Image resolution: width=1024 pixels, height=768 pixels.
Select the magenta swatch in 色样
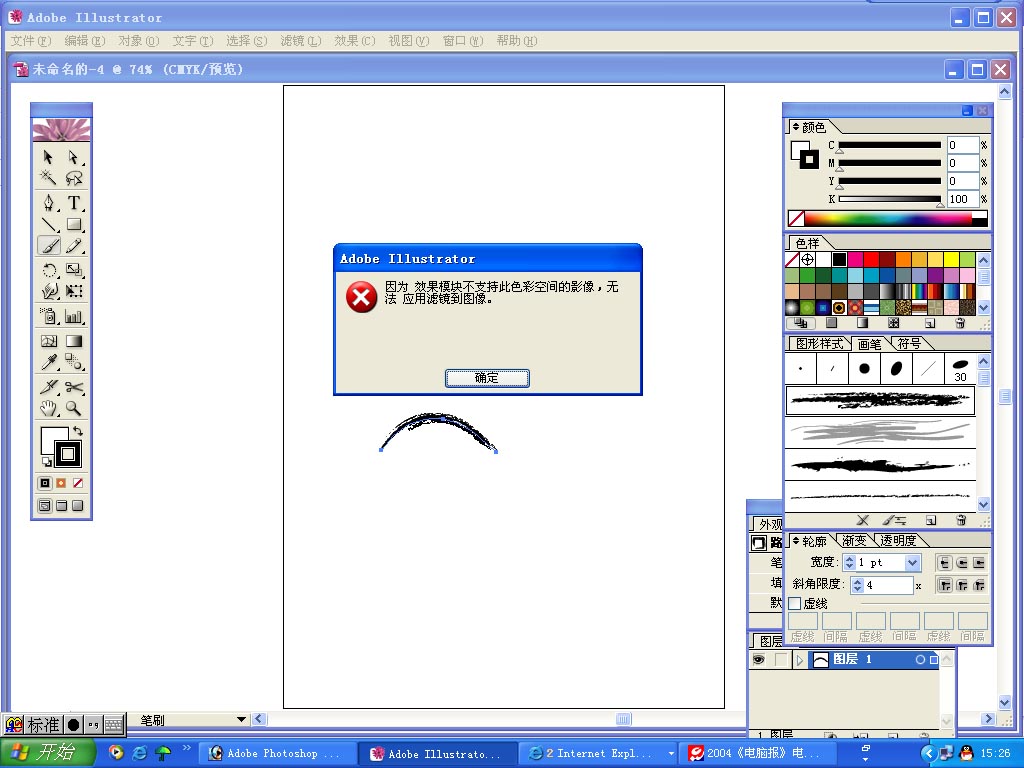[855, 259]
